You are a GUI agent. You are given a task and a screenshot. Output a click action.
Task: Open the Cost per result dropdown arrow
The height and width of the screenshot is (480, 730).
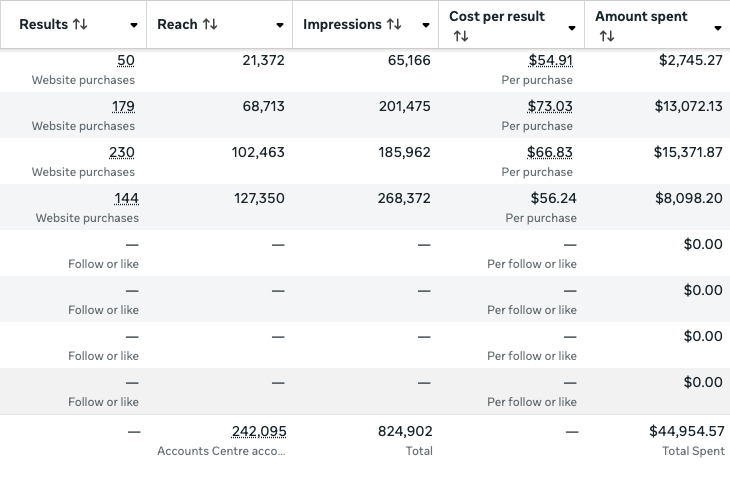click(572, 28)
